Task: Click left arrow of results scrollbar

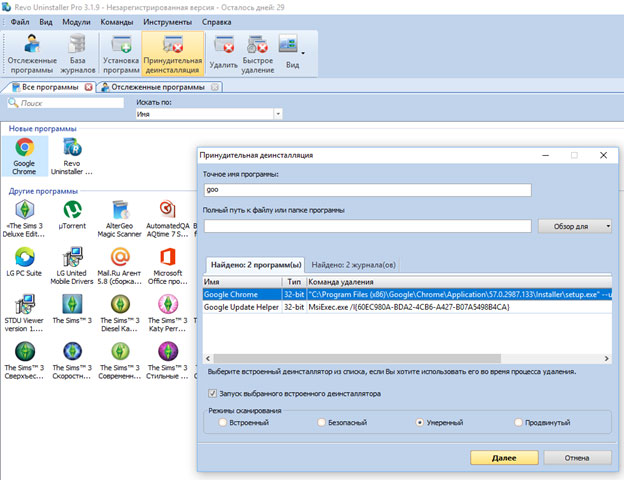Action: pos(208,358)
